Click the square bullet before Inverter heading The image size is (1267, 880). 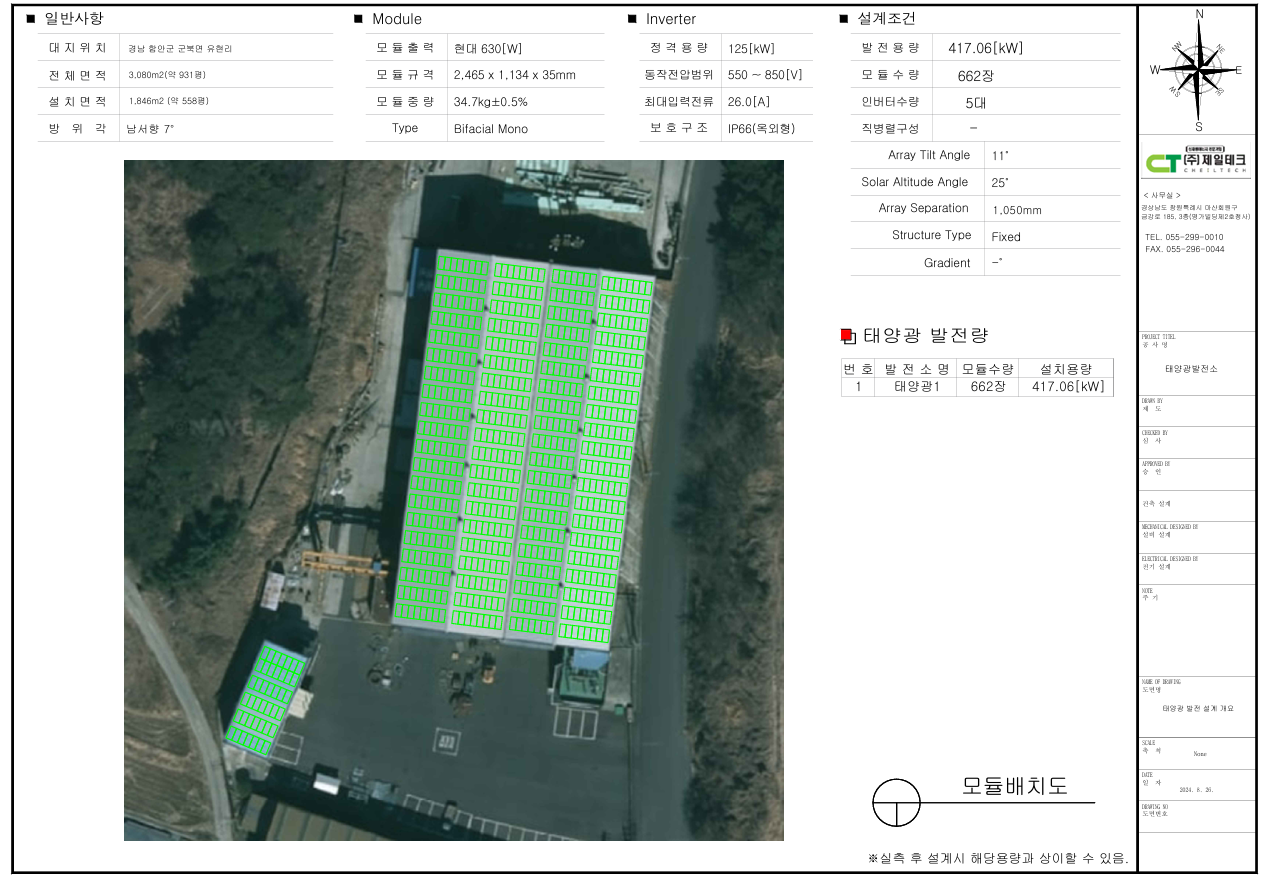coord(632,19)
